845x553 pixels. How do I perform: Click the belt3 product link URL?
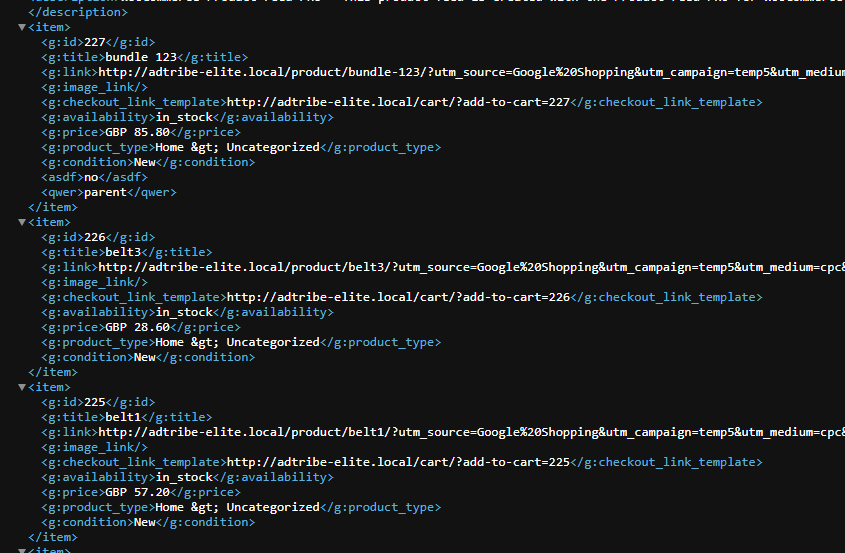[472, 267]
